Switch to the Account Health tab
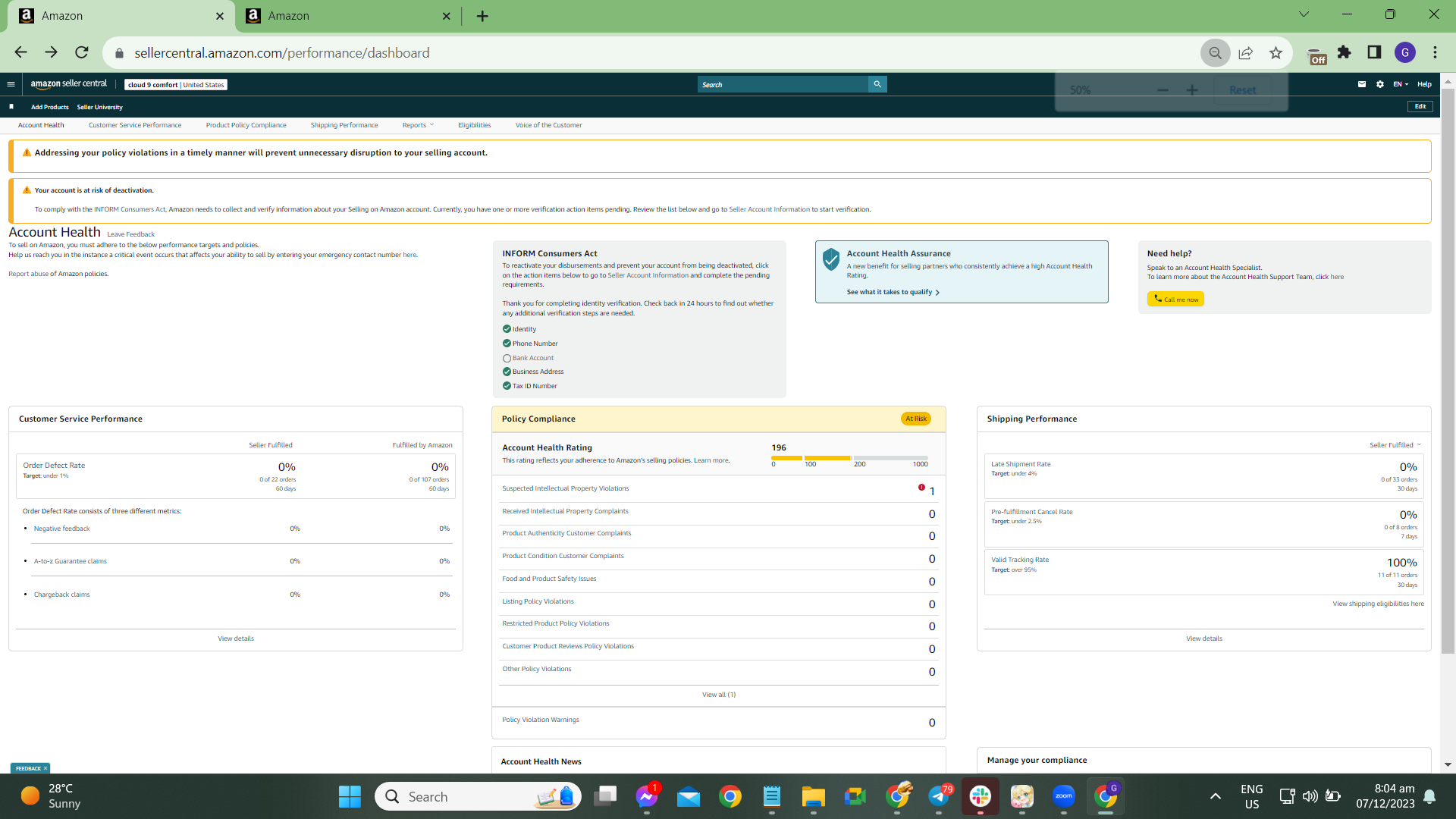The image size is (1456, 819). tap(41, 125)
